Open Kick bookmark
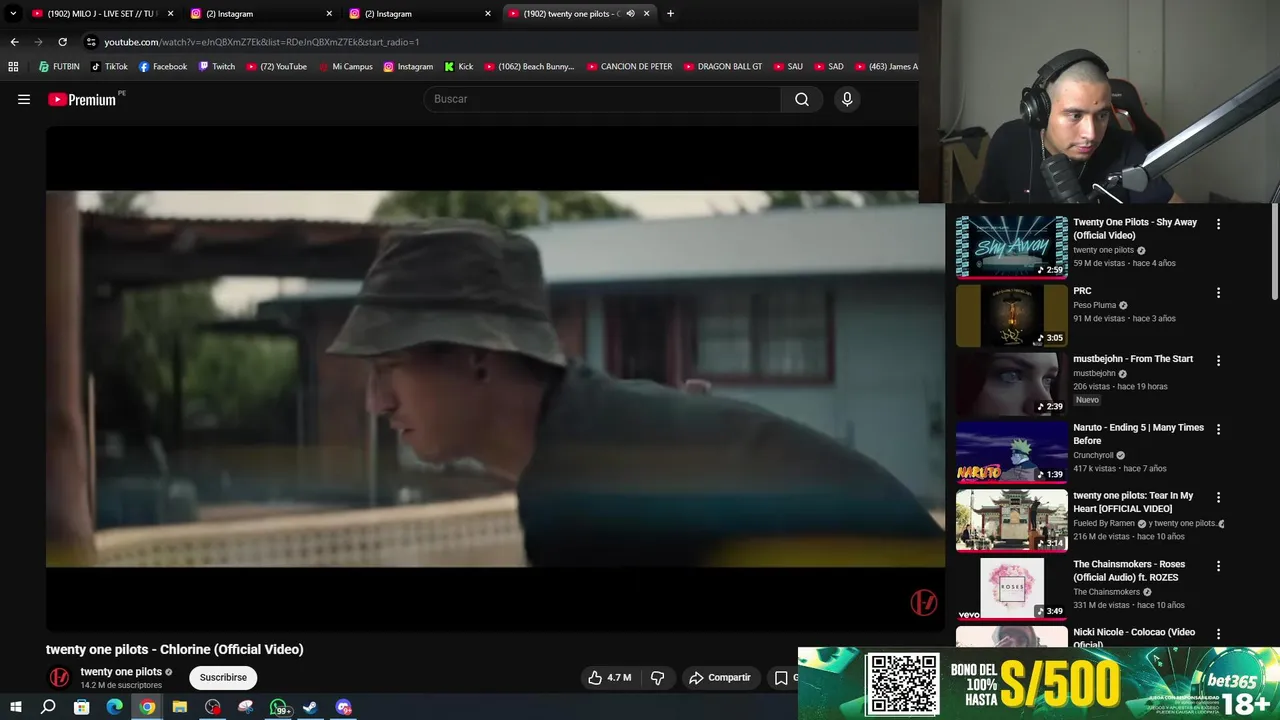 458,67
